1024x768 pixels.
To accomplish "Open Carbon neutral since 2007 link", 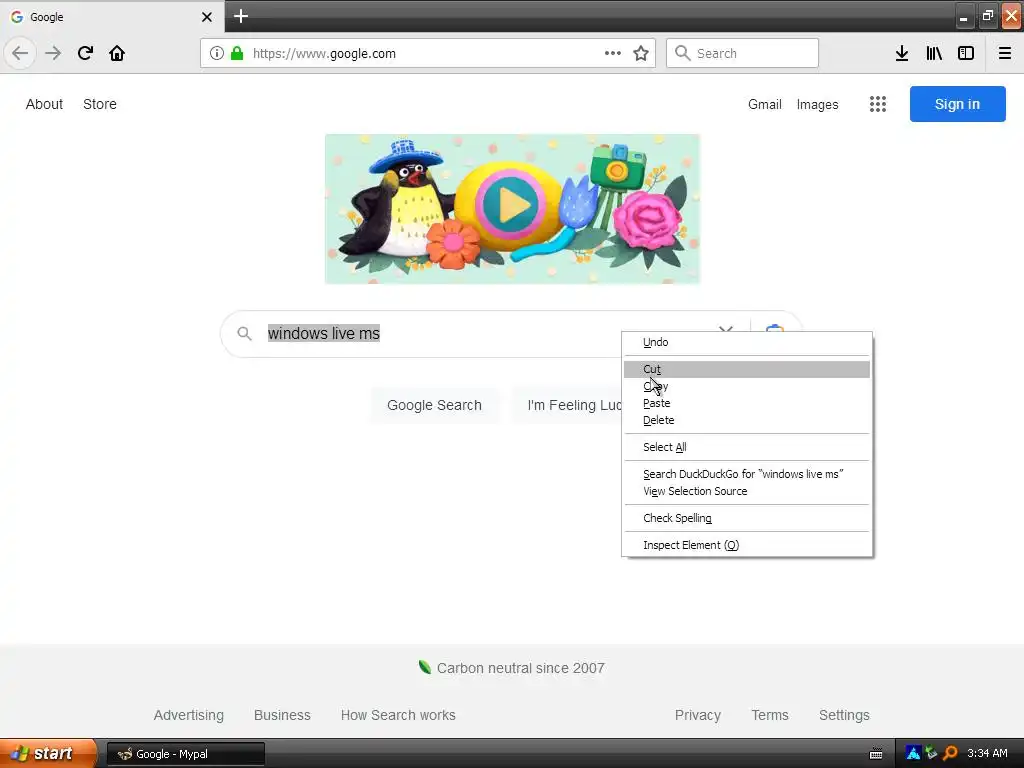I will (512, 668).
